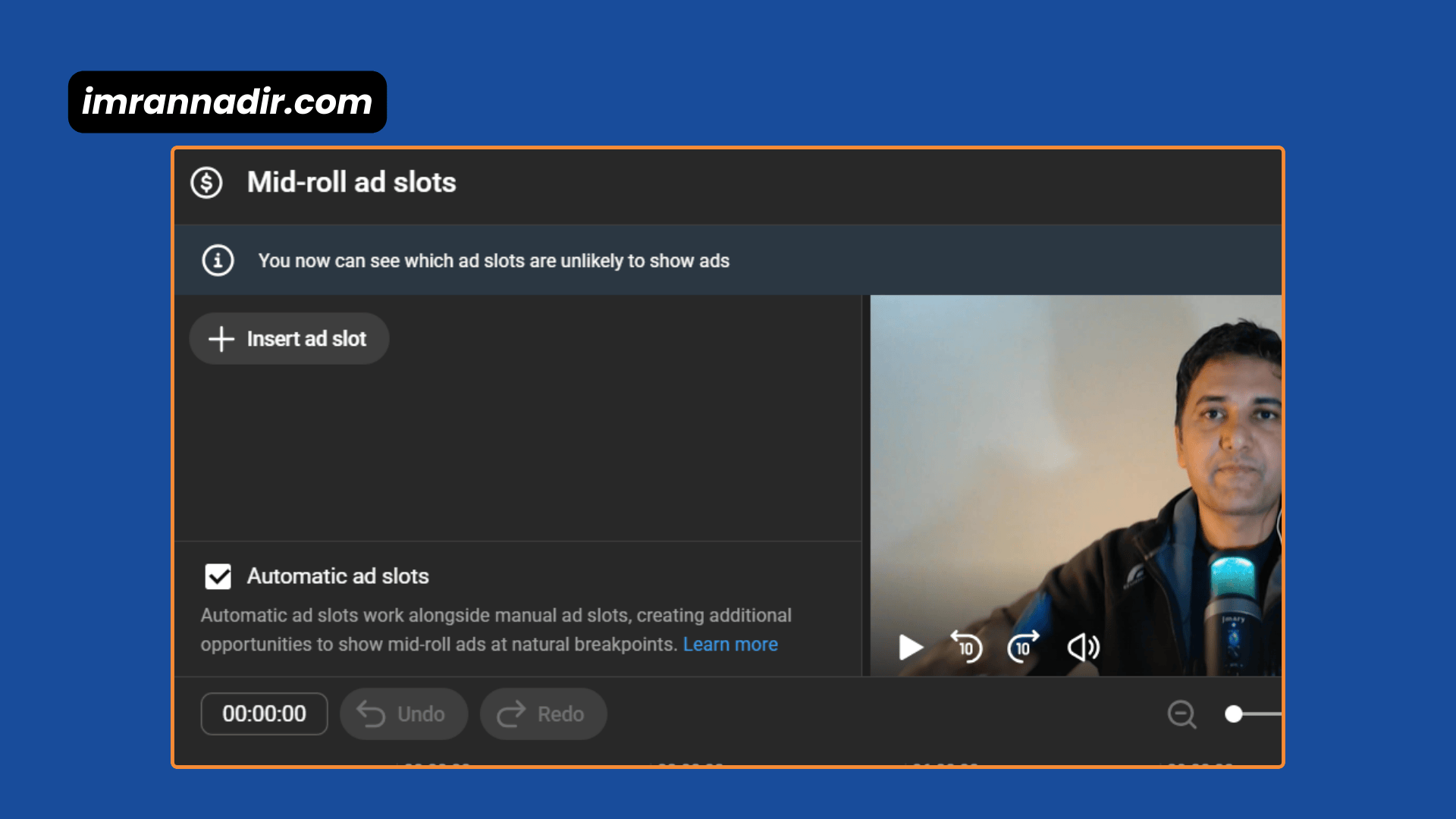Viewport: 1456px width, 819px height.
Task: Select the 00:00:00 timecode field
Action: [x=264, y=714]
